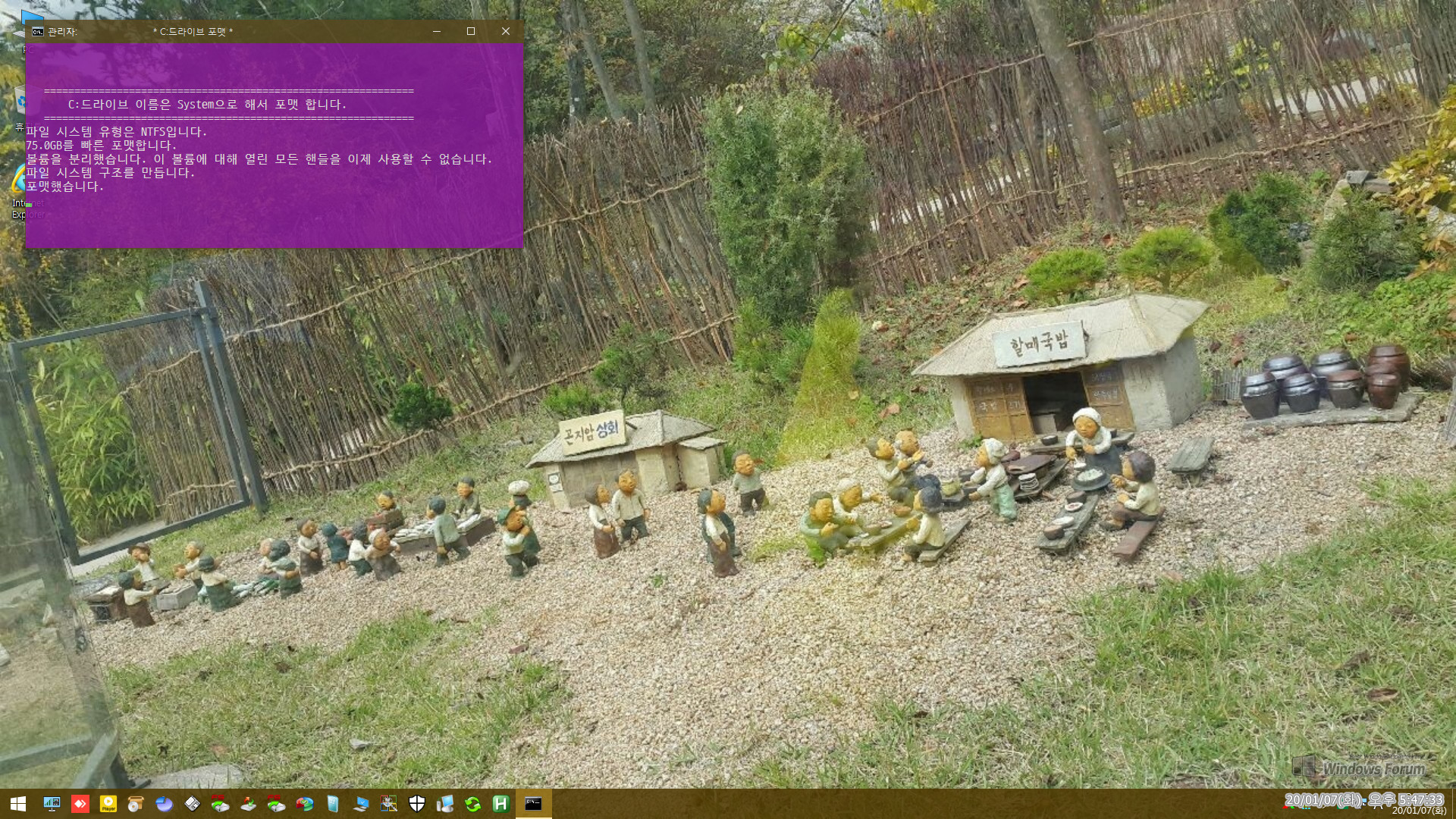Click the '파일 시스템 구조를 만듭니다' line
This screenshot has height=819, width=1456.
point(110,173)
